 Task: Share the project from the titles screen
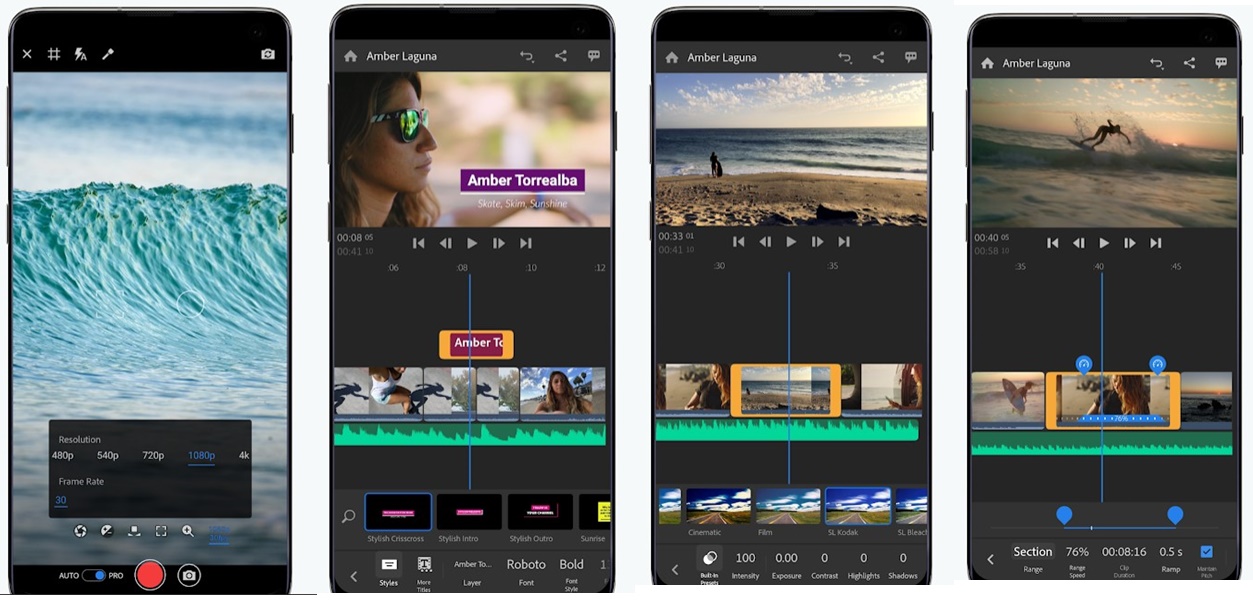pyautogui.click(x=561, y=56)
